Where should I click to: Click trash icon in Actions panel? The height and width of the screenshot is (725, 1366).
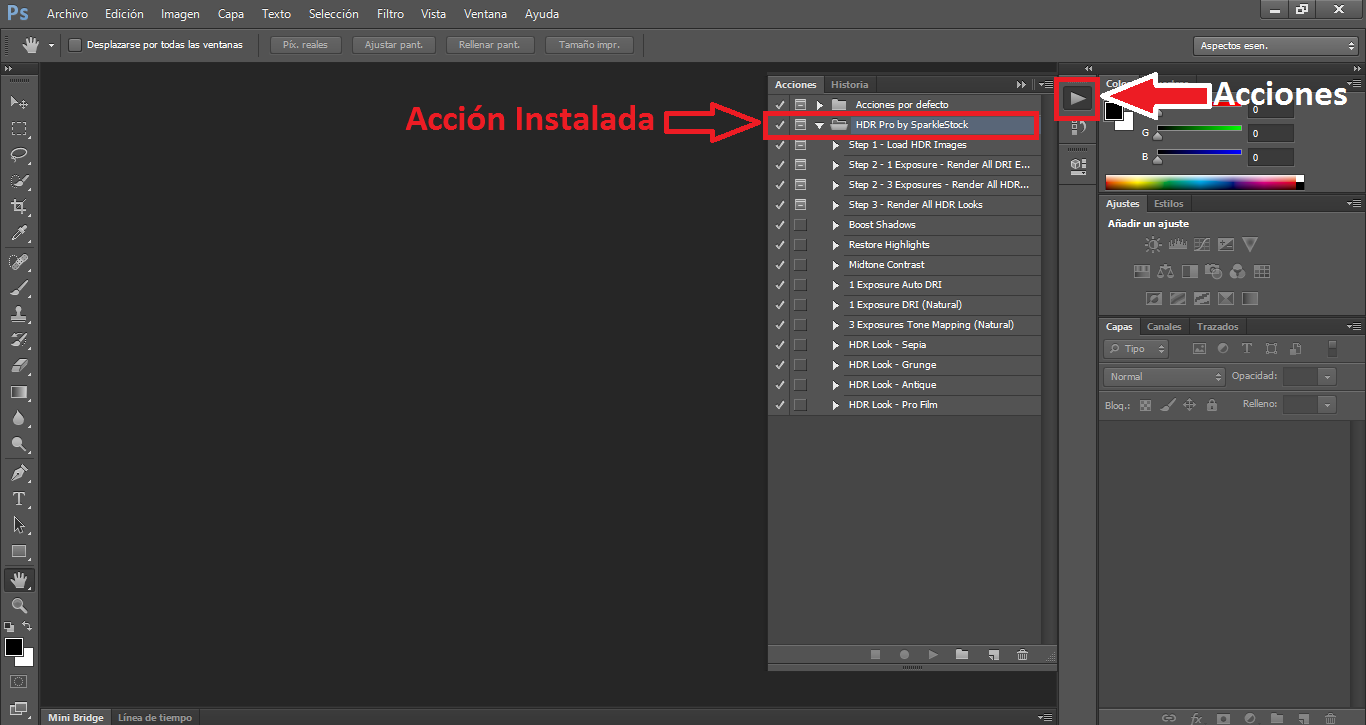1022,654
